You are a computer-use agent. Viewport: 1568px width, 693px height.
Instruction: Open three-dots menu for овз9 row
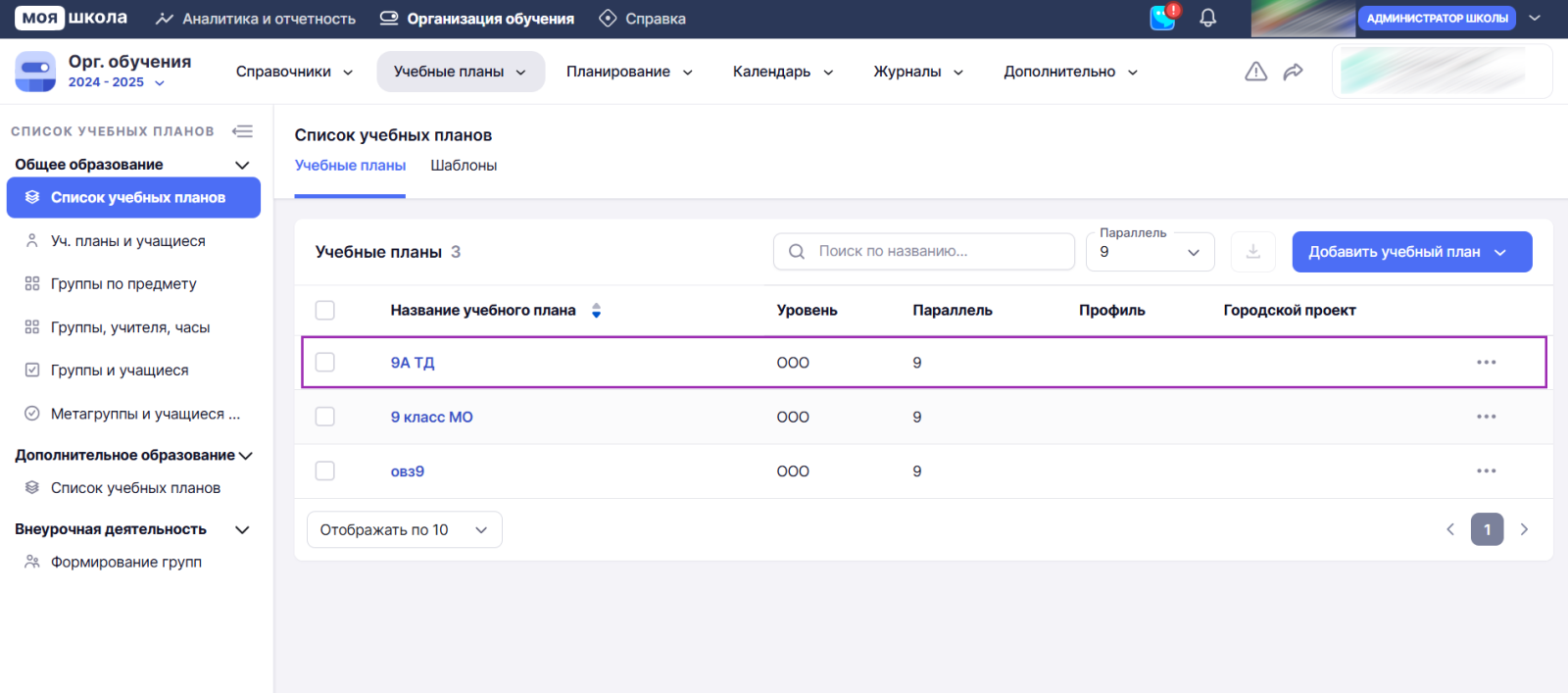[1486, 471]
